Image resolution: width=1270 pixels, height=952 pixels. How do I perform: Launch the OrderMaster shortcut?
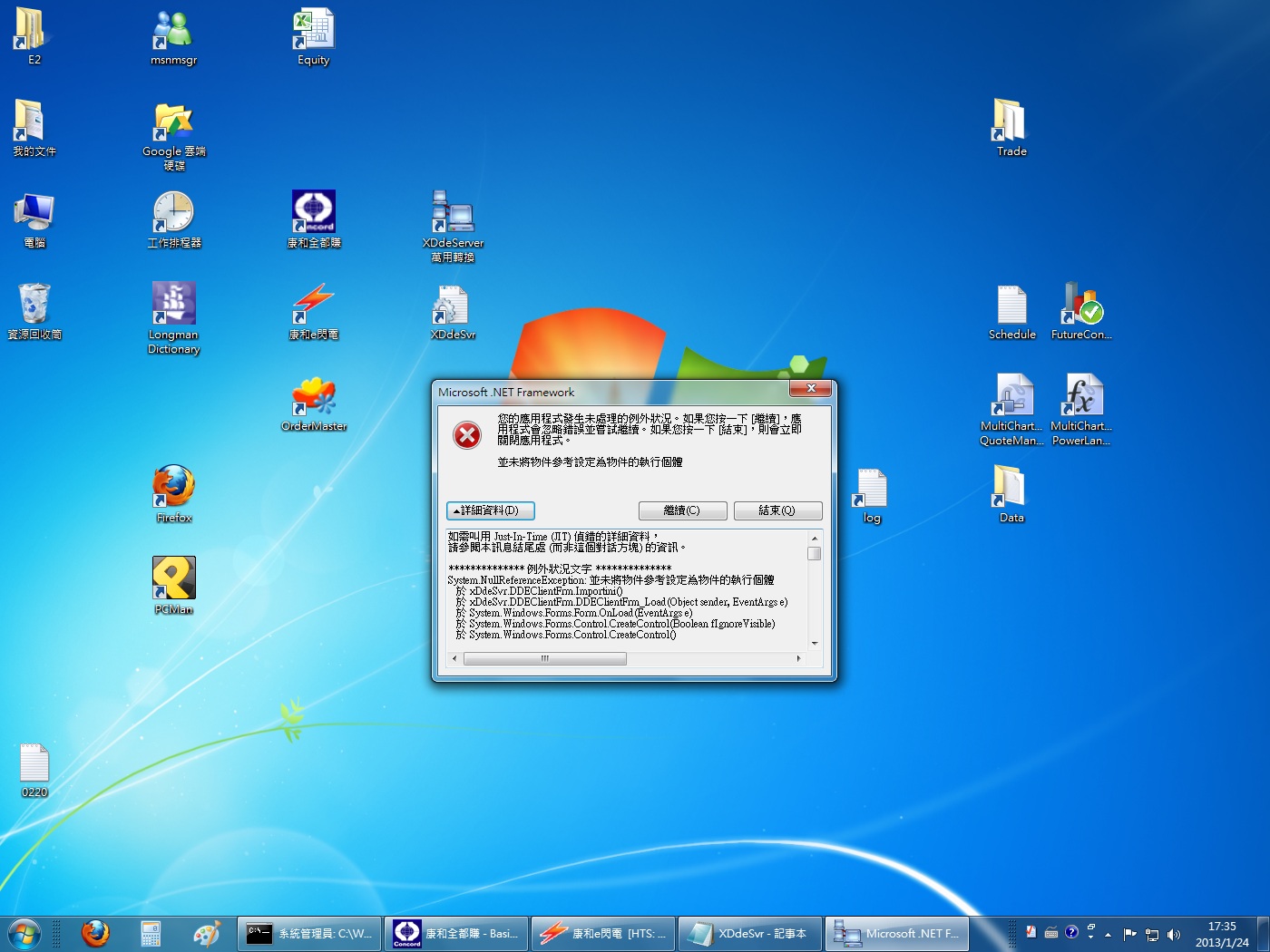pyautogui.click(x=314, y=403)
